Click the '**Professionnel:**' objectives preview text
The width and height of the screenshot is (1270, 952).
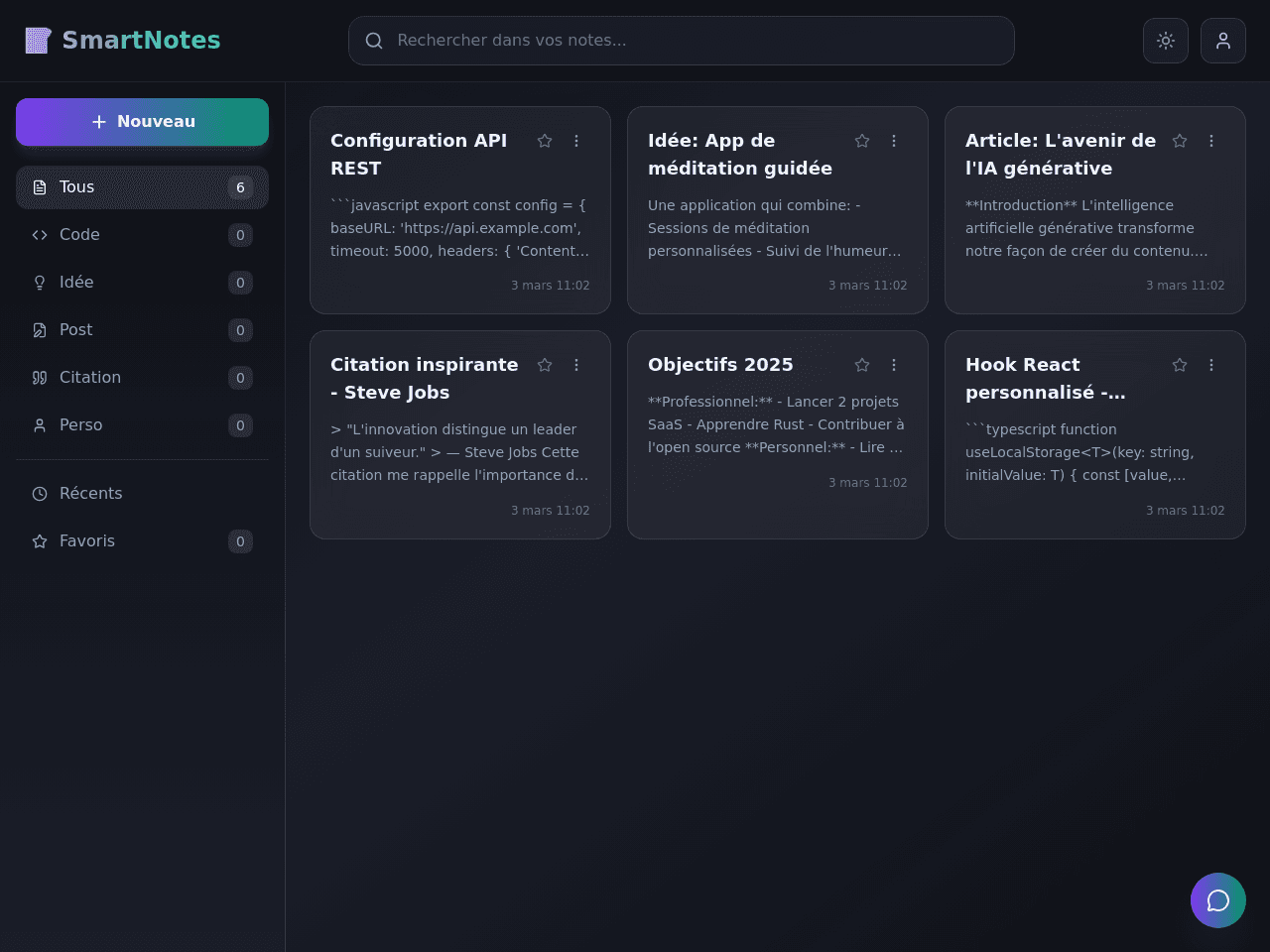[x=778, y=424]
